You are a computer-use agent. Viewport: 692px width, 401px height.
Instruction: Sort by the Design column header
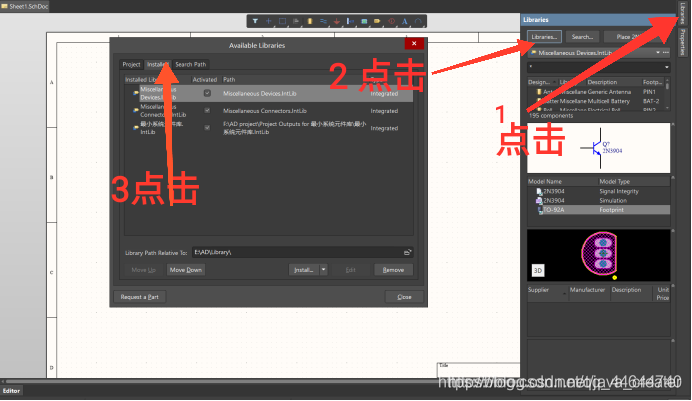click(539, 82)
